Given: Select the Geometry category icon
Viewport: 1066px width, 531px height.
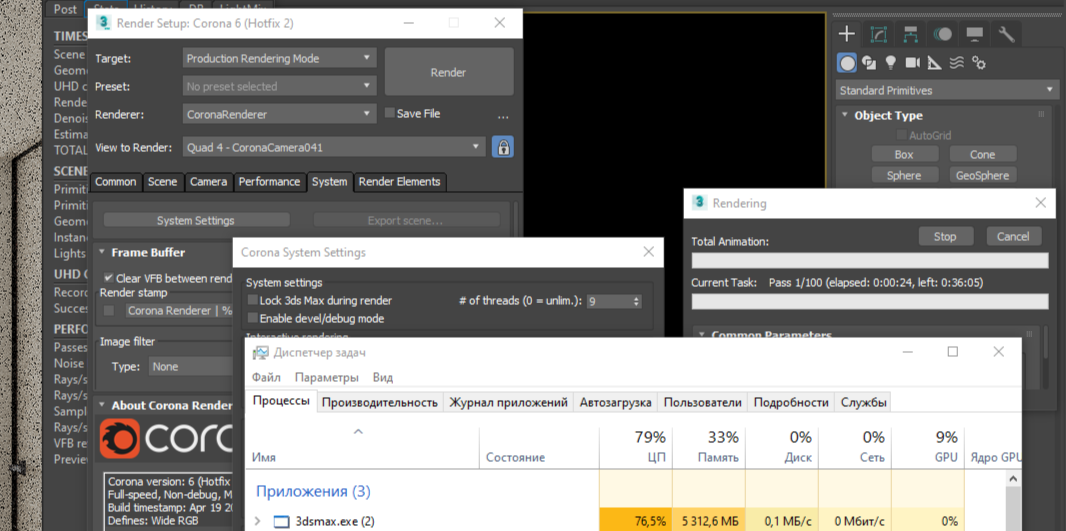Looking at the screenshot, I should (846, 63).
